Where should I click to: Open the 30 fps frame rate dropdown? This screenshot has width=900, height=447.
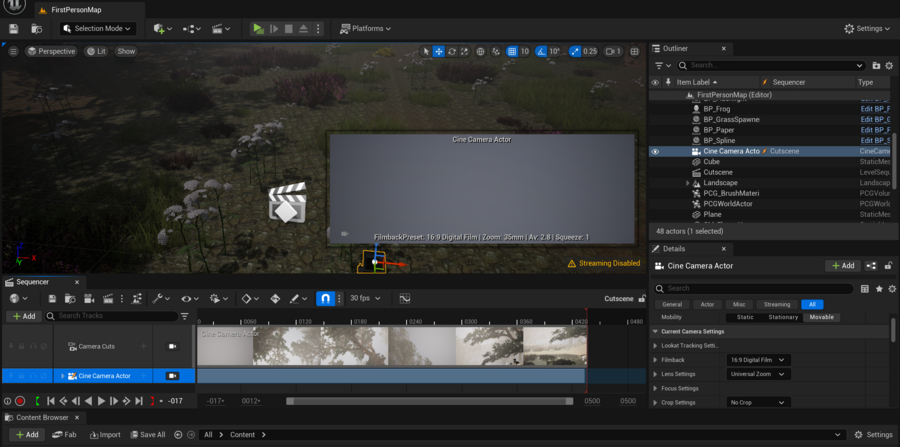[x=365, y=298]
